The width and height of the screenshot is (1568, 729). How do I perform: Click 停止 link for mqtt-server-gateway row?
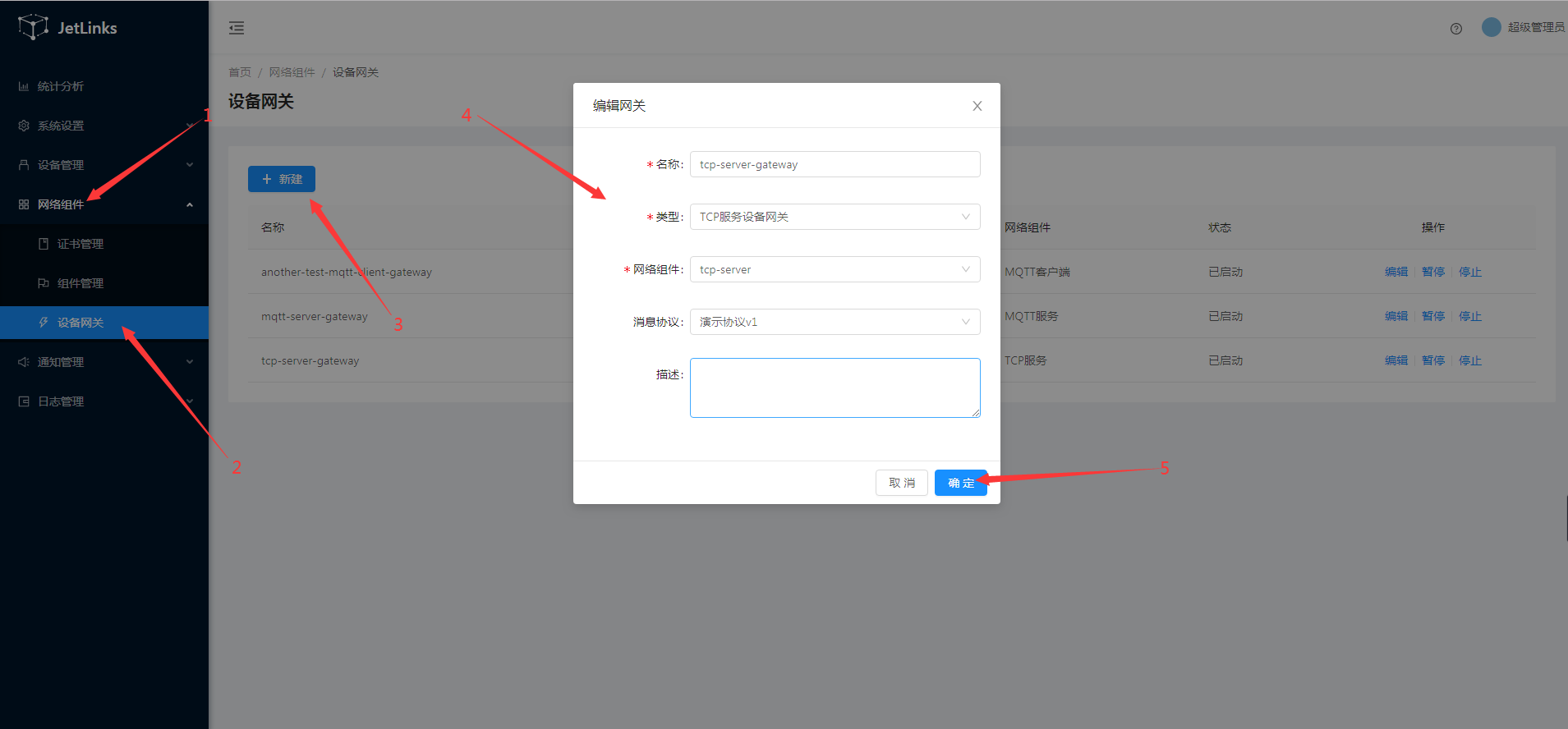(x=1469, y=316)
